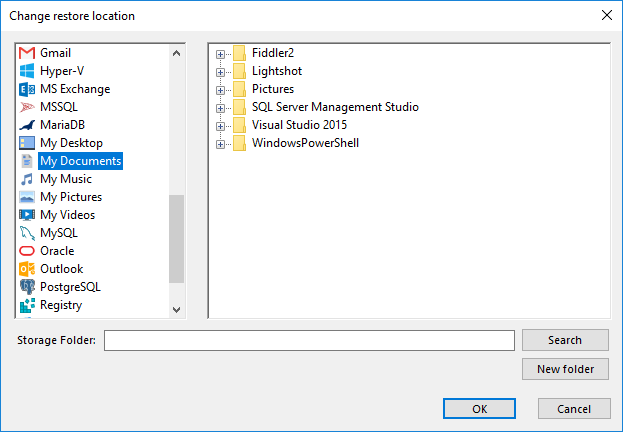
Task: Choose Outlook label in list
Action: 62,269
